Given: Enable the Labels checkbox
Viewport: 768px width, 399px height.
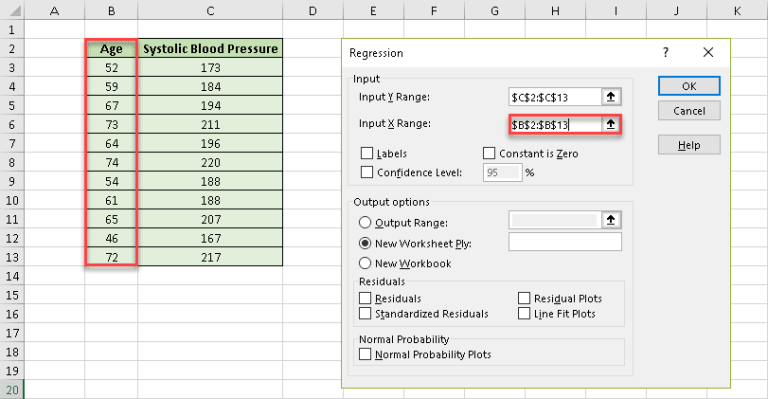Looking at the screenshot, I should pos(367,153).
